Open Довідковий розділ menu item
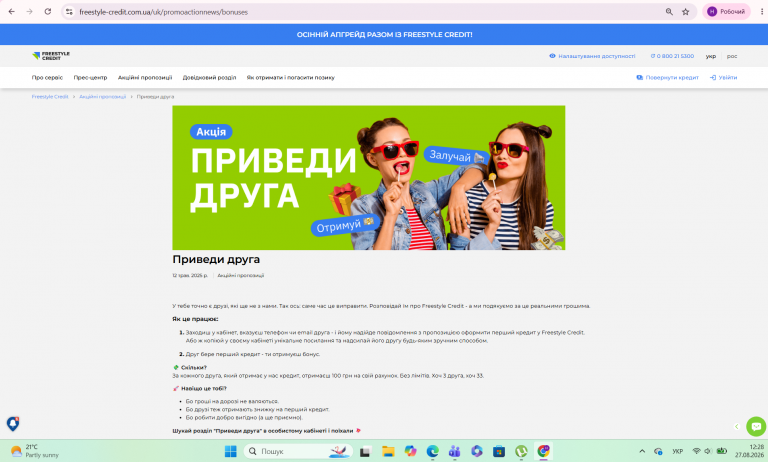This screenshot has height=462, width=768. click(209, 77)
